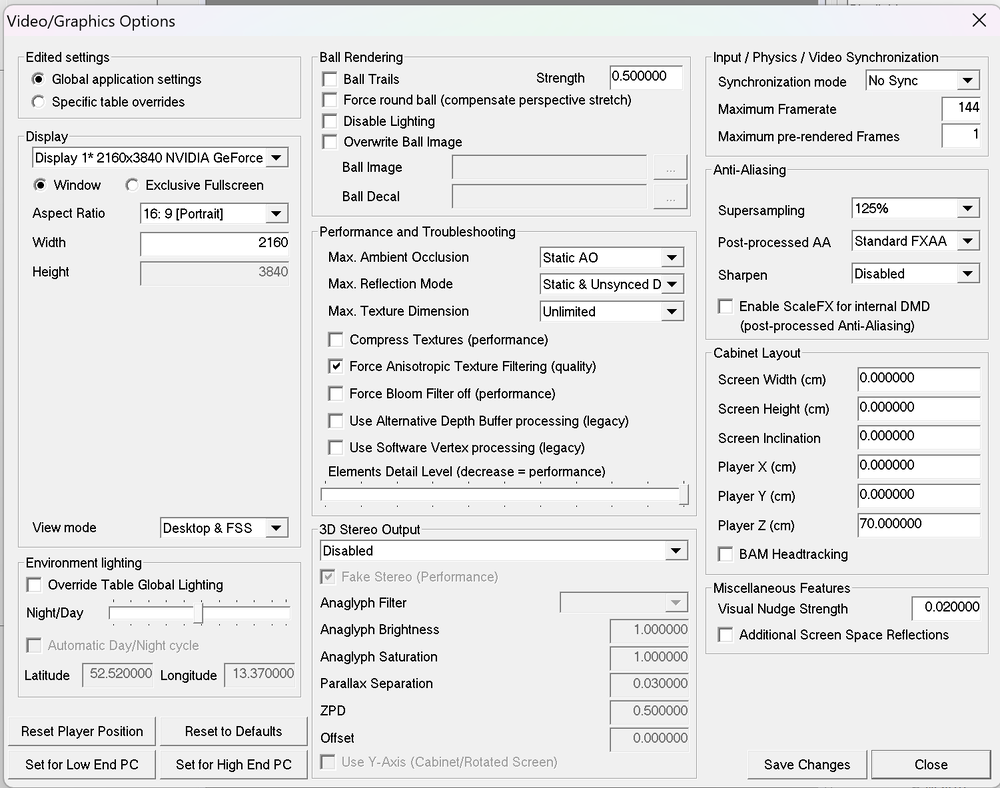Viewport: 1000px width, 788px height.
Task: Click the Night/Day slider handle
Action: 199,613
